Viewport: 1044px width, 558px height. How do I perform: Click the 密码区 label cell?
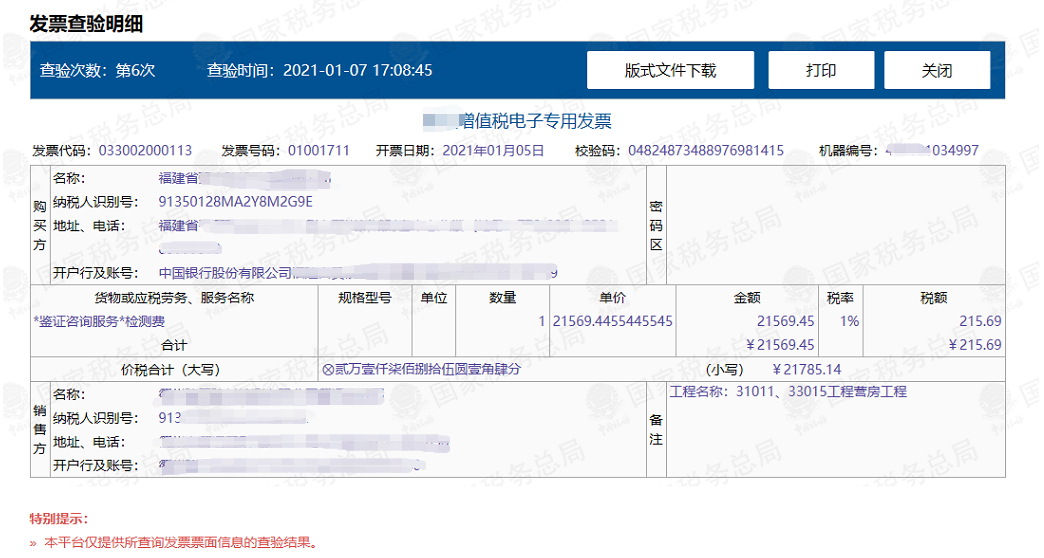(x=656, y=226)
